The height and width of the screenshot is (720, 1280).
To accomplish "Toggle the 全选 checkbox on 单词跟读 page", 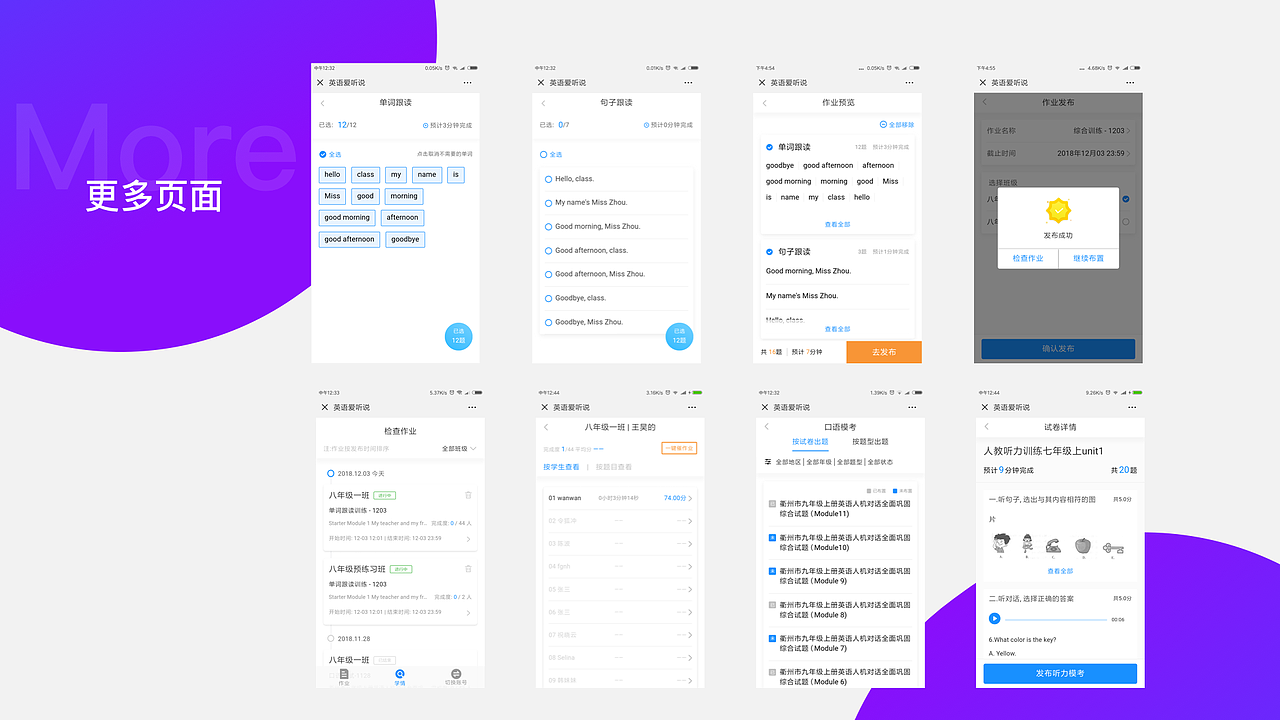I will pos(322,154).
